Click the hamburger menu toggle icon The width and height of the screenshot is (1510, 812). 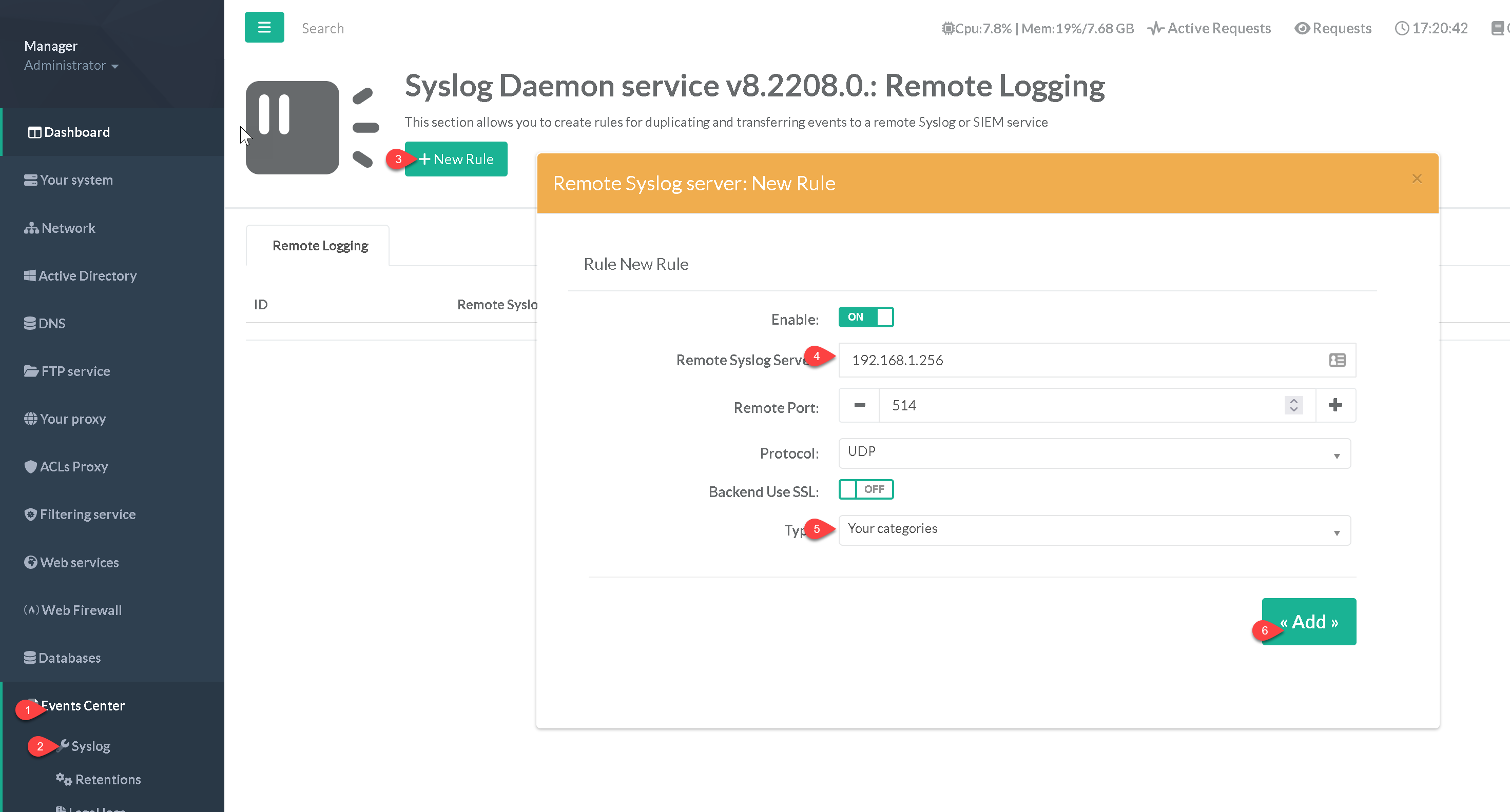(264, 27)
